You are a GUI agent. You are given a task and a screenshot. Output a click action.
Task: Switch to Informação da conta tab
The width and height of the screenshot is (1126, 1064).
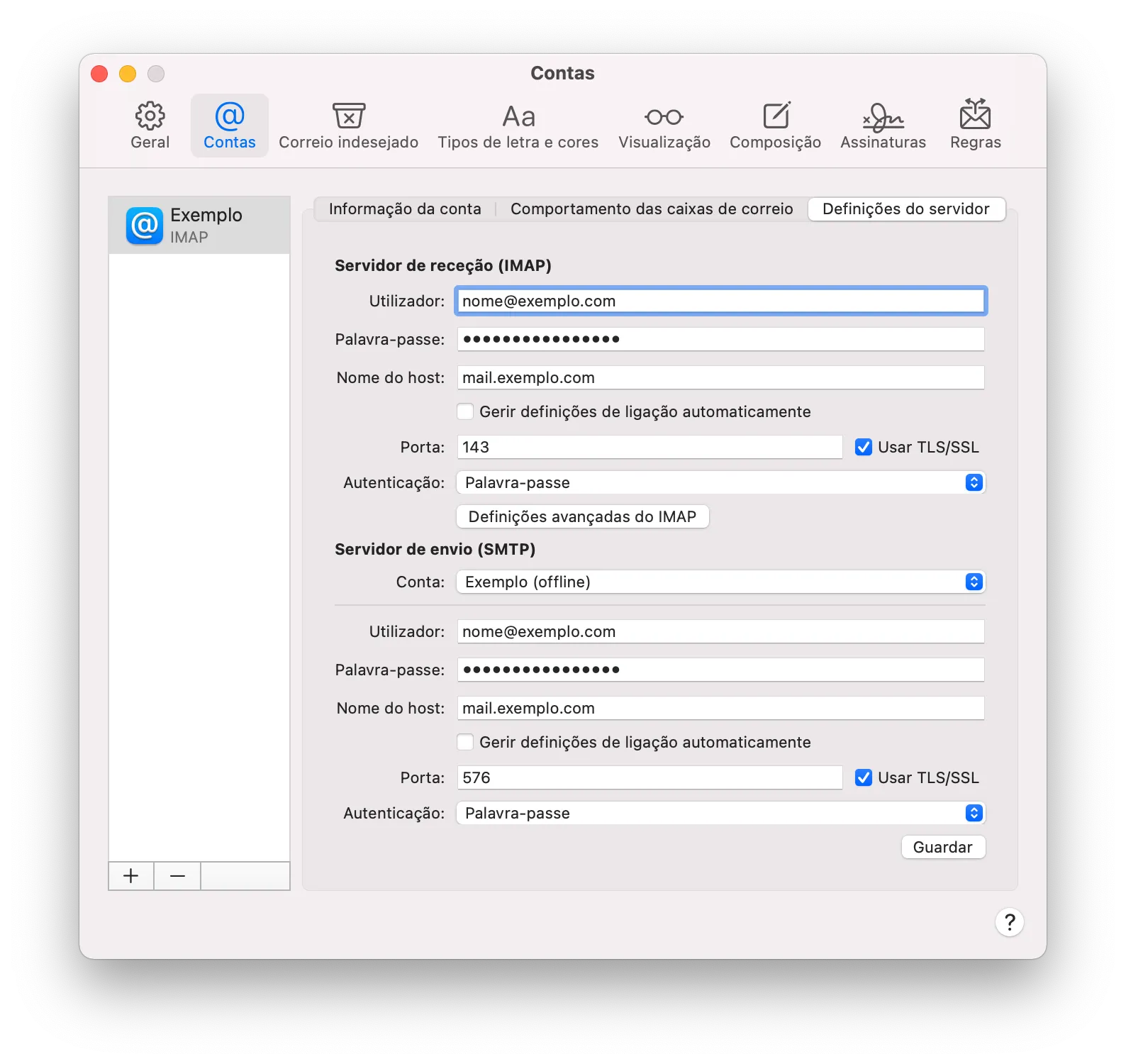point(405,209)
